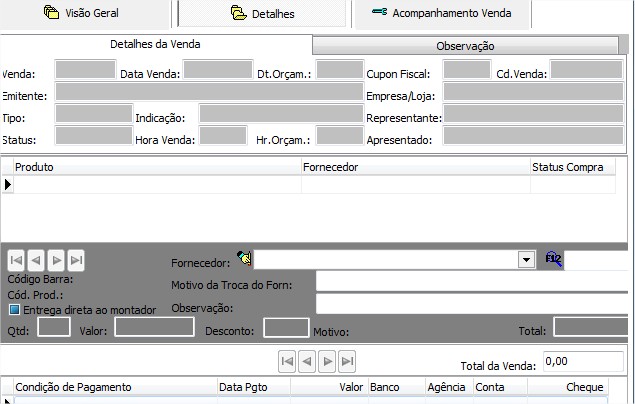Click the F12 binoculars search icon
This screenshot has width=635, height=404.
pyautogui.click(x=554, y=259)
